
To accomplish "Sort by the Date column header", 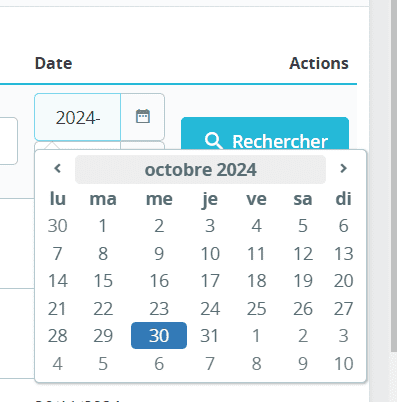I will tap(53, 63).
